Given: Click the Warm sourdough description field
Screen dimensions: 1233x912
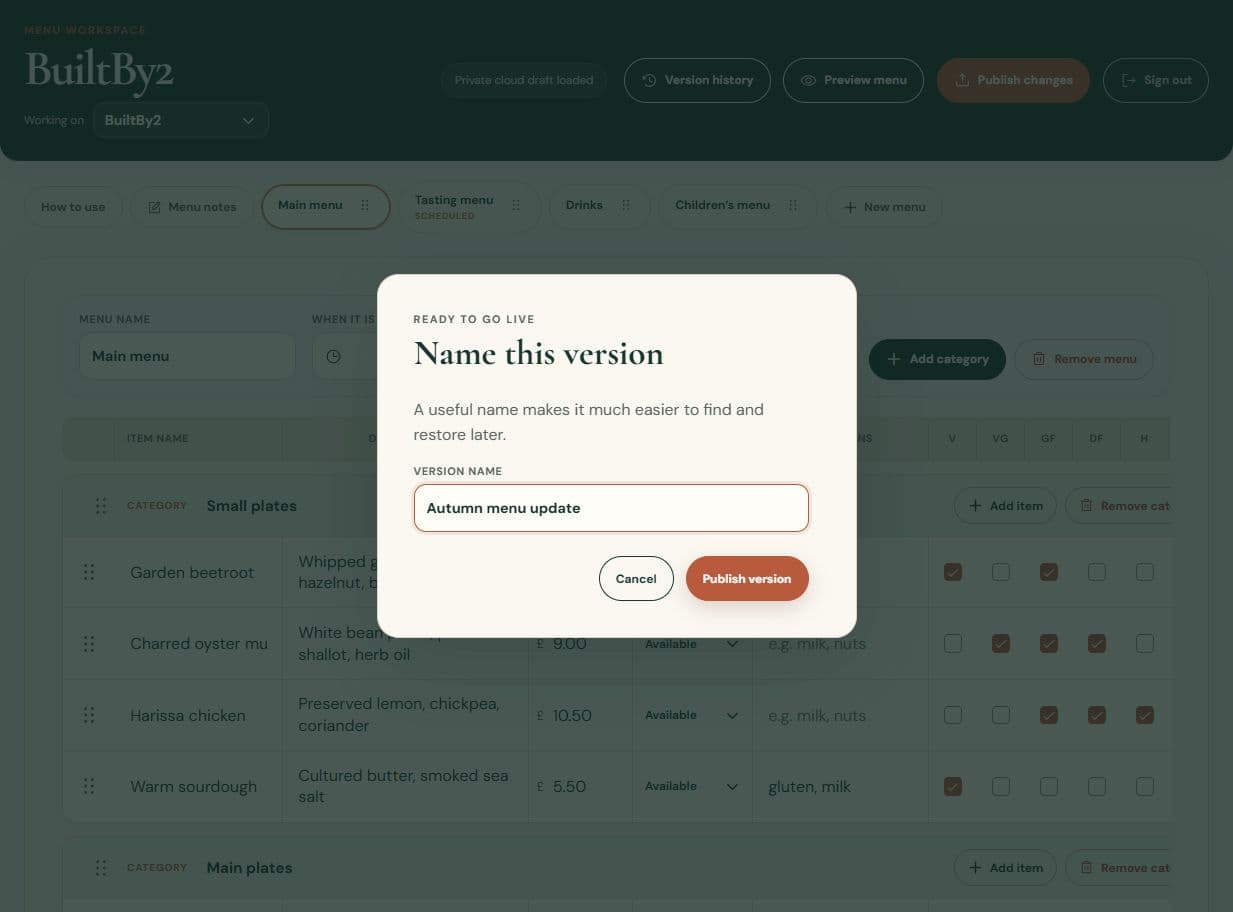Looking at the screenshot, I should 405,787.
